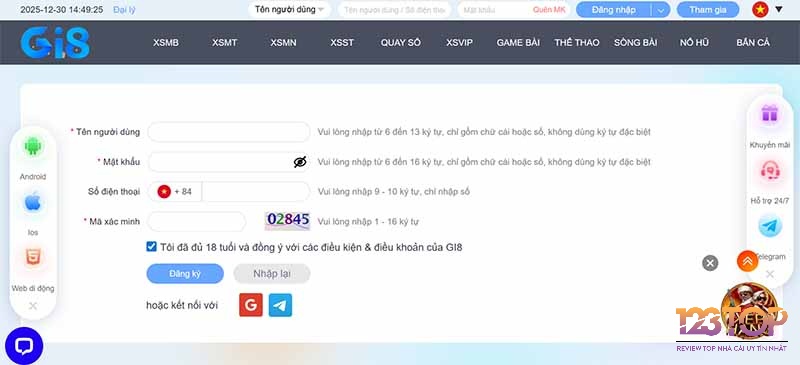This screenshot has width=800, height=365.
Task: Focus the header username/phone login field
Action: point(394,10)
